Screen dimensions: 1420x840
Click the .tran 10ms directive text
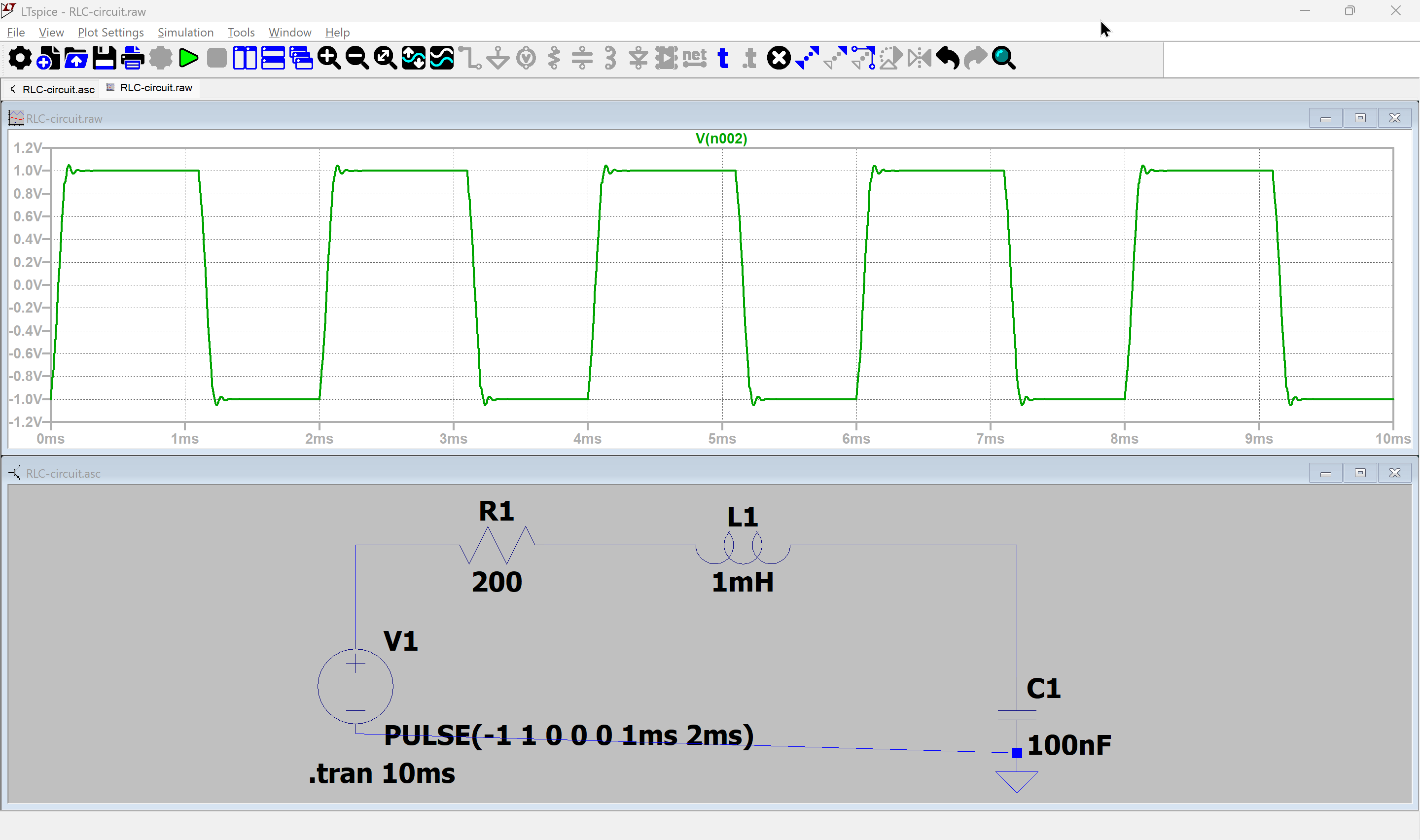(382, 774)
